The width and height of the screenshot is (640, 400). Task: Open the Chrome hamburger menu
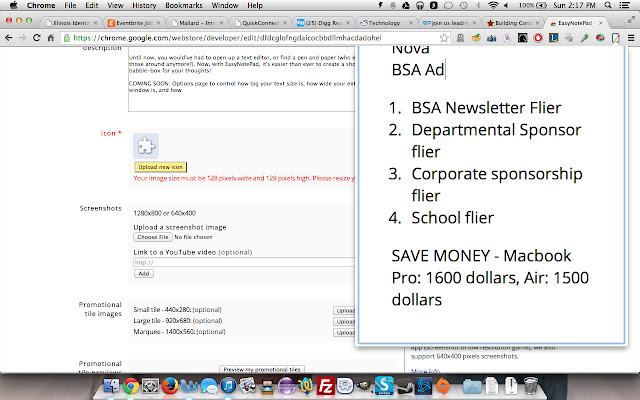click(631, 38)
